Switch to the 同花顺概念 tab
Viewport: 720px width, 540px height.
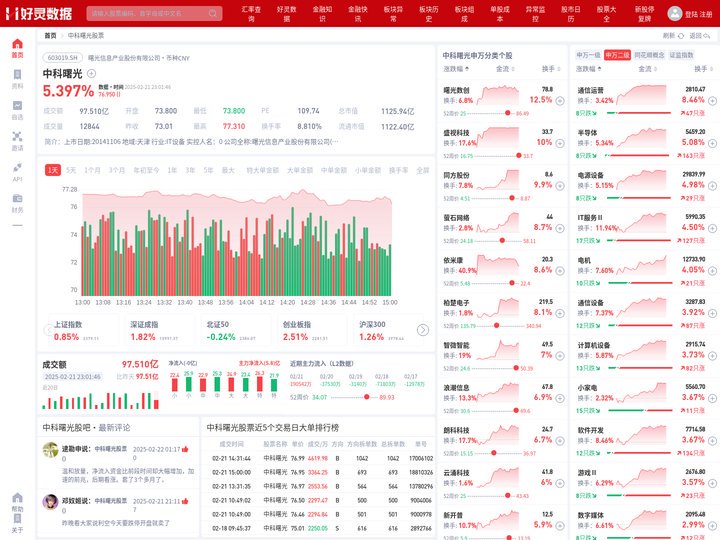coord(649,55)
